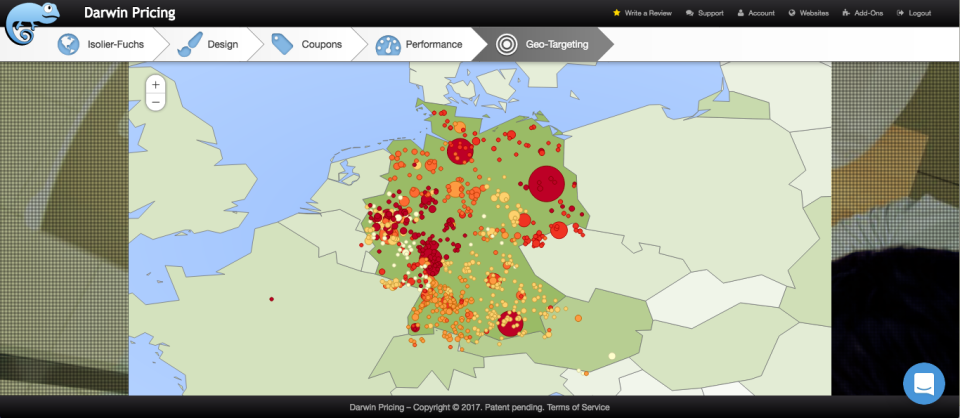This screenshot has width=960, height=418.
Task: Click the Darwin Pricing chameleon logo
Action: point(32,24)
